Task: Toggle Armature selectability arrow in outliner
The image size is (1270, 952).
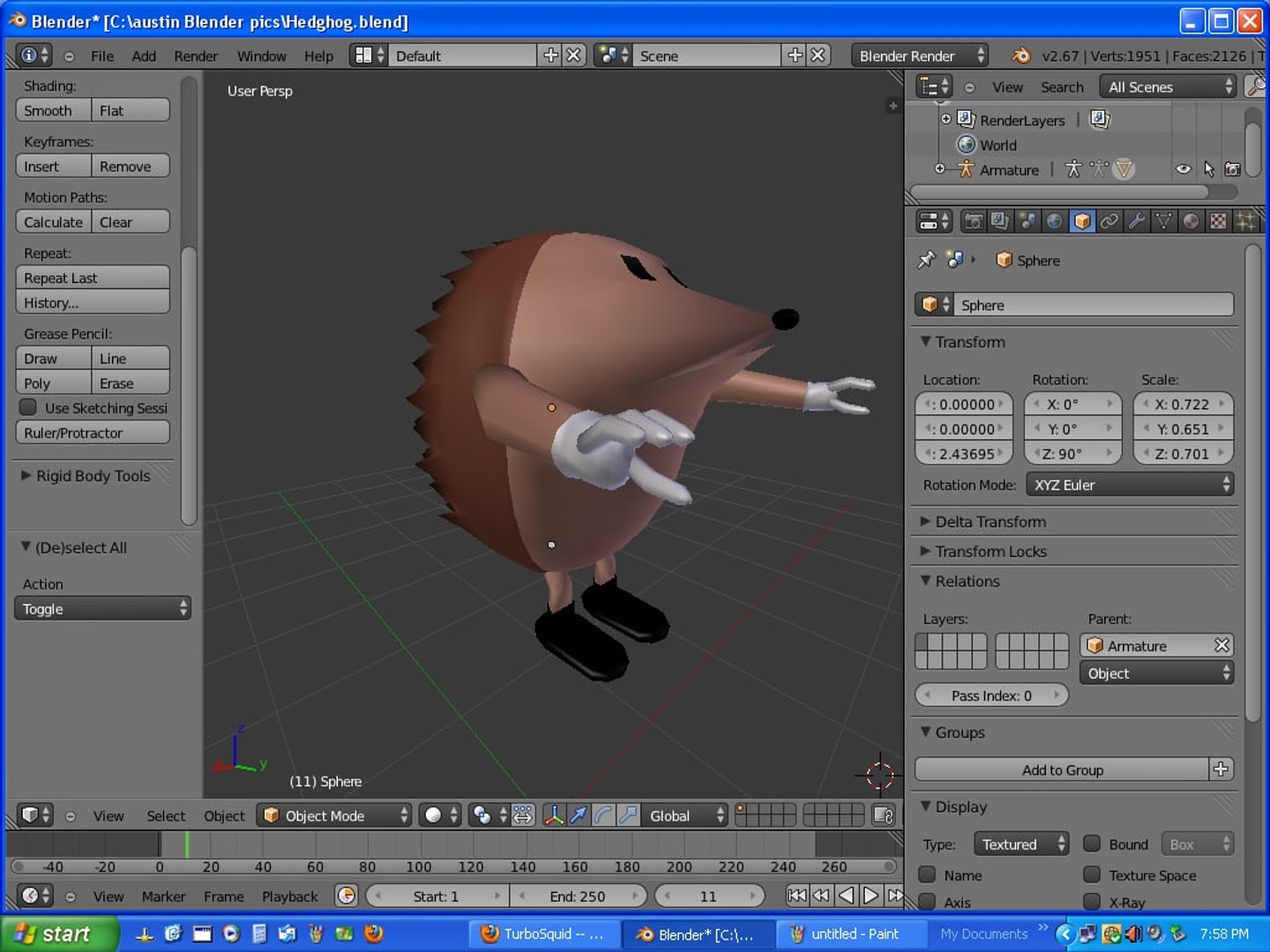Action: (1209, 169)
